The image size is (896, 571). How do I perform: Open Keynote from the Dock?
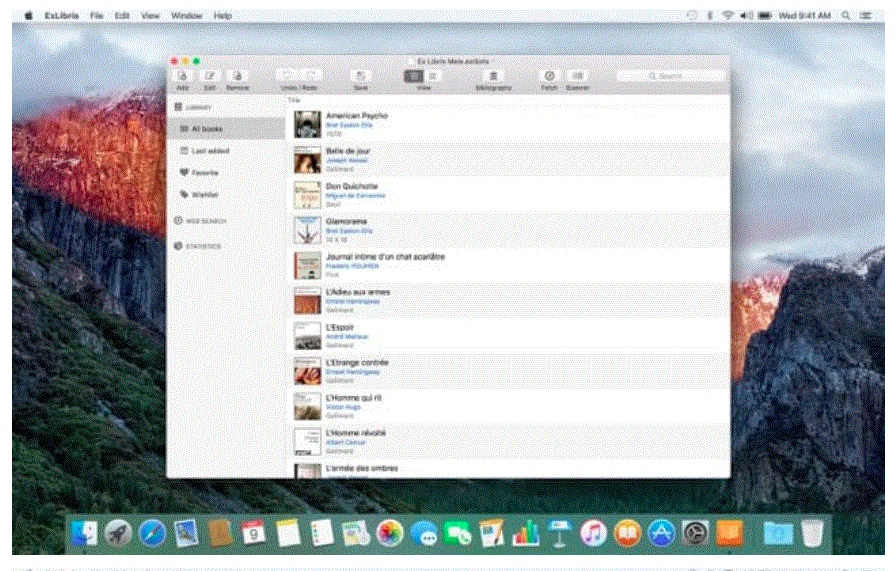[x=559, y=533]
